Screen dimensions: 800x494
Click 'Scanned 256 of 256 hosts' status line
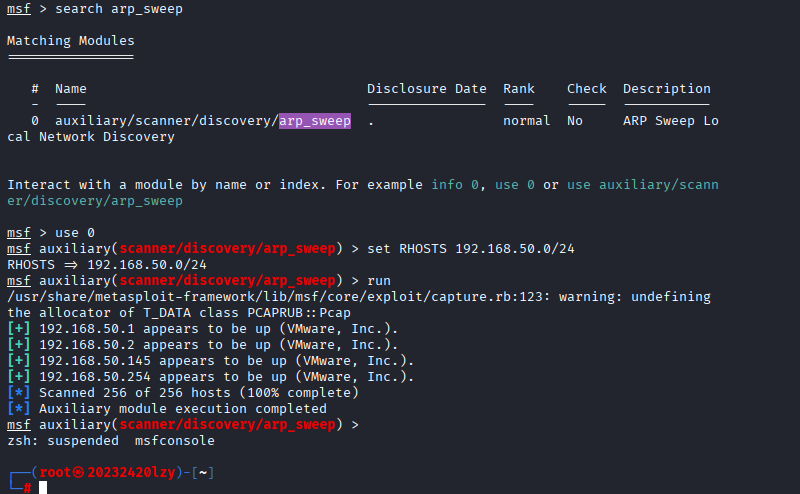click(x=183, y=393)
